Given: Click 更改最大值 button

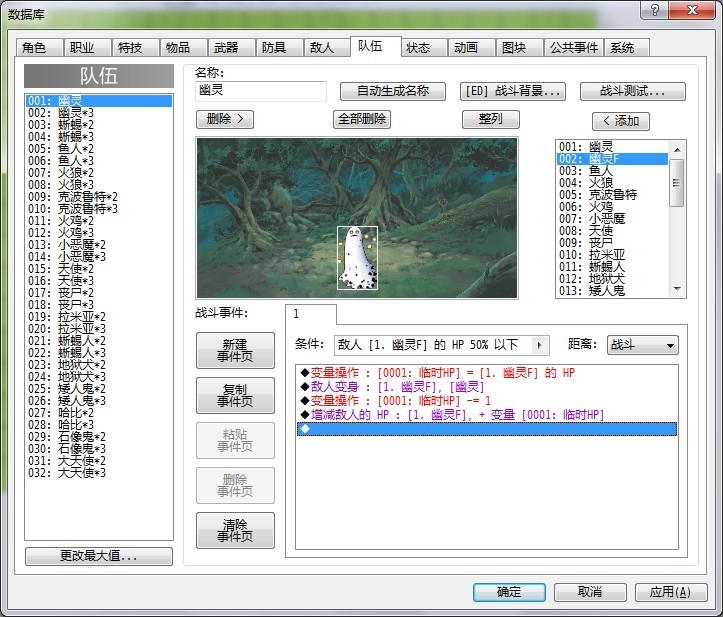Looking at the screenshot, I should (x=99, y=556).
